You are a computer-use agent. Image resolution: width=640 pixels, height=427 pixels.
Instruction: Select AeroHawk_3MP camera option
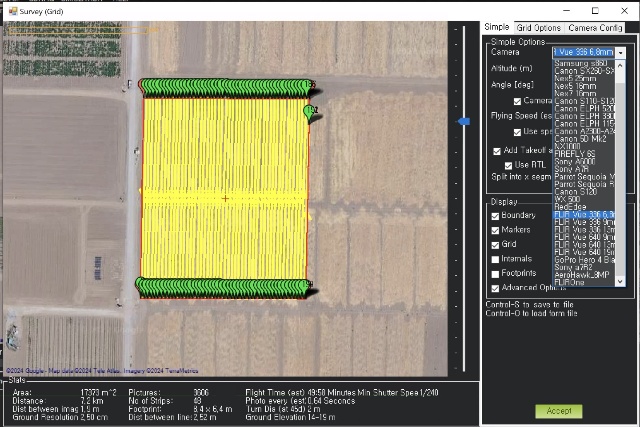(582, 275)
